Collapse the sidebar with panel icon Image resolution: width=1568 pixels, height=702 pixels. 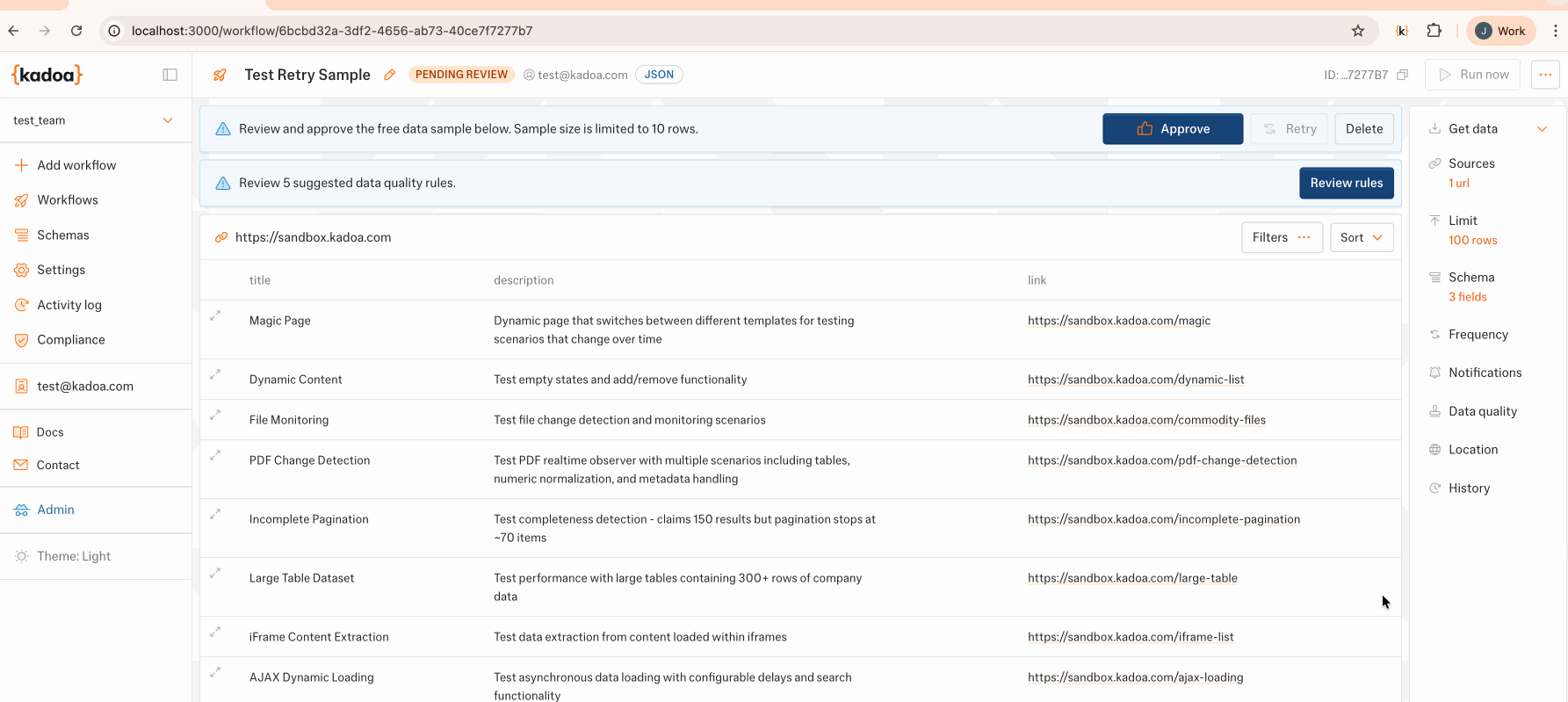(170, 75)
